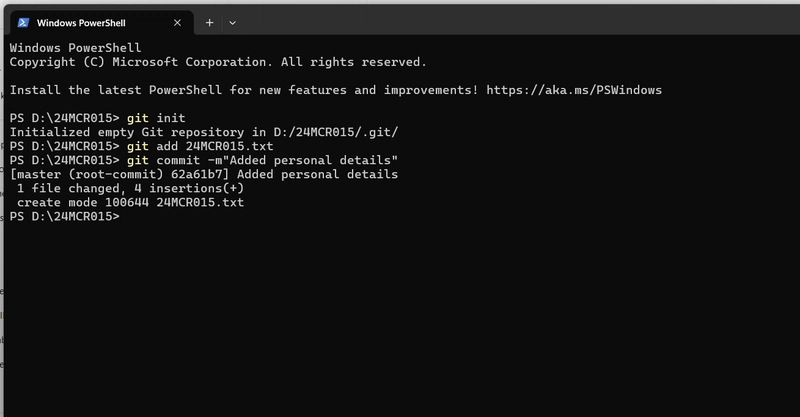
Task: Click the Microsoft Corporation copyright line
Action: click(218, 62)
